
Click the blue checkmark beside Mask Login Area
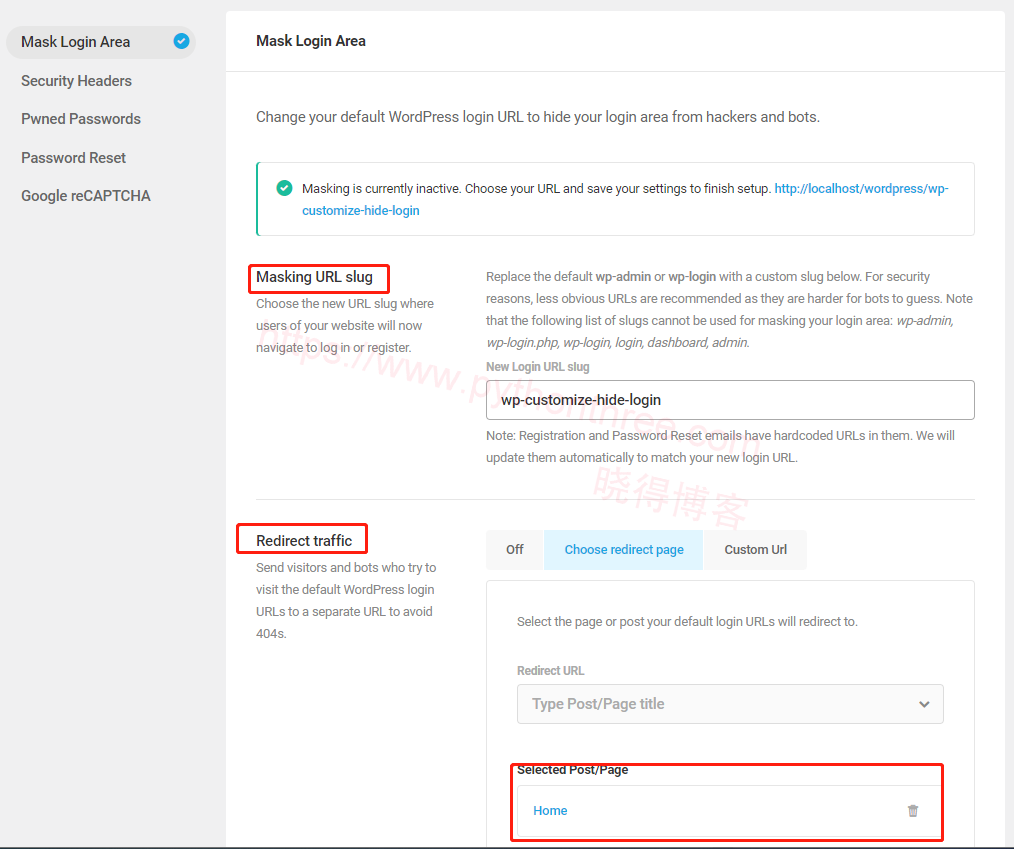(x=181, y=41)
